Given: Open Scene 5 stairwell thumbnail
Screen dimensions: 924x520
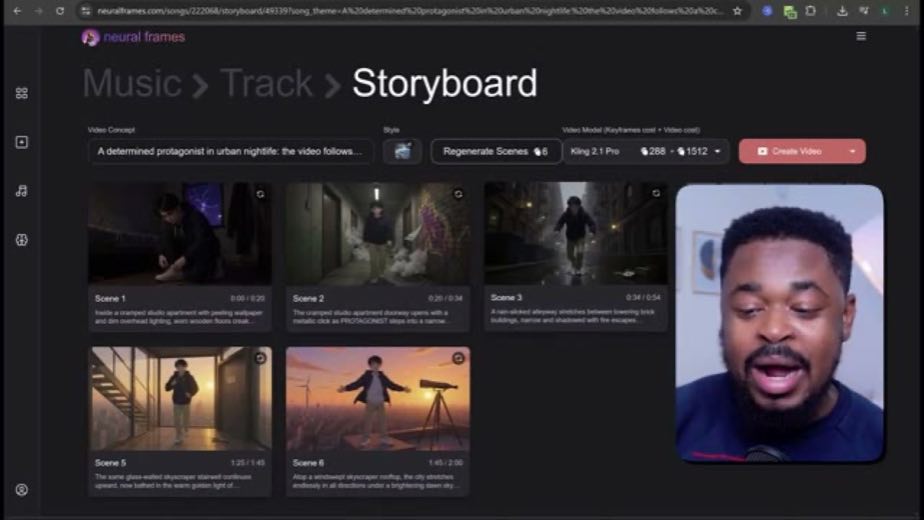Looking at the screenshot, I should point(180,398).
